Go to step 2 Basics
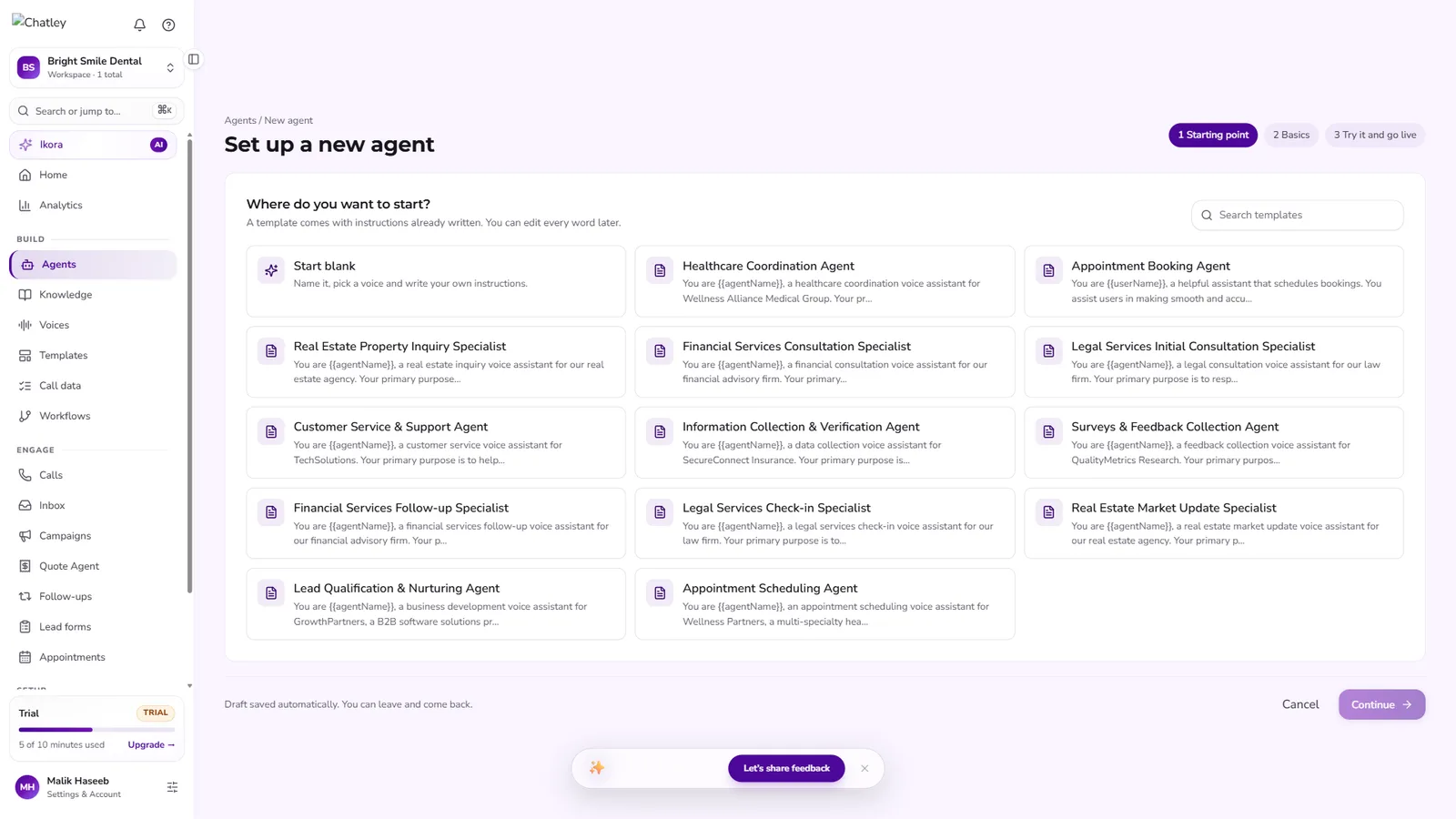1456x819 pixels. (x=1291, y=135)
